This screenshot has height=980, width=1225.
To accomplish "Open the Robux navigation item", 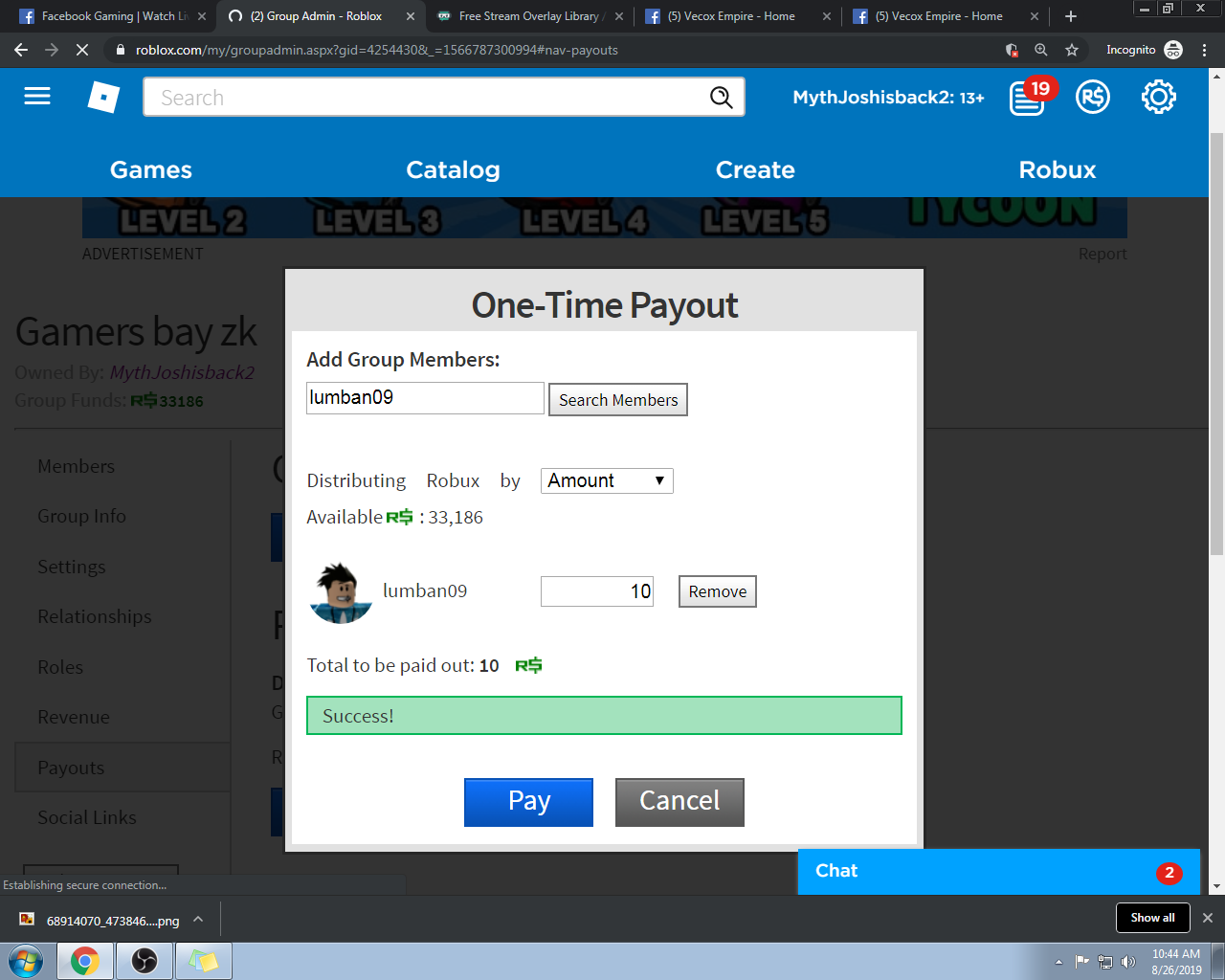I will point(1058,169).
